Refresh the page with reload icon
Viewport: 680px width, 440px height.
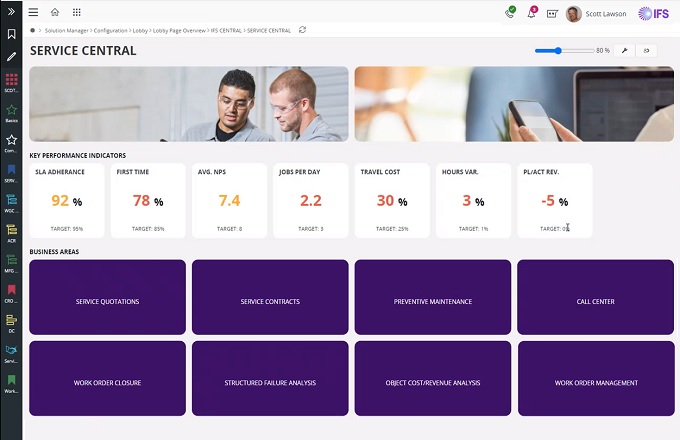tap(302, 30)
